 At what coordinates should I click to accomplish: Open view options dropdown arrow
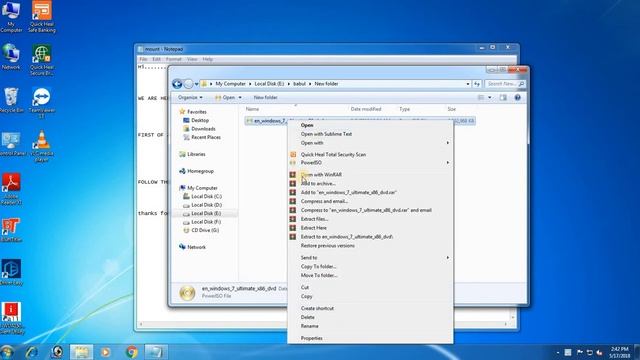point(490,98)
